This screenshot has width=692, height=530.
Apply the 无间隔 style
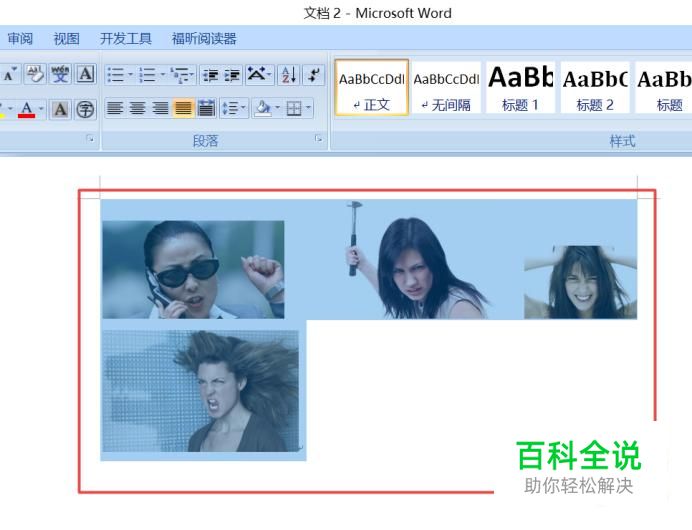point(446,87)
